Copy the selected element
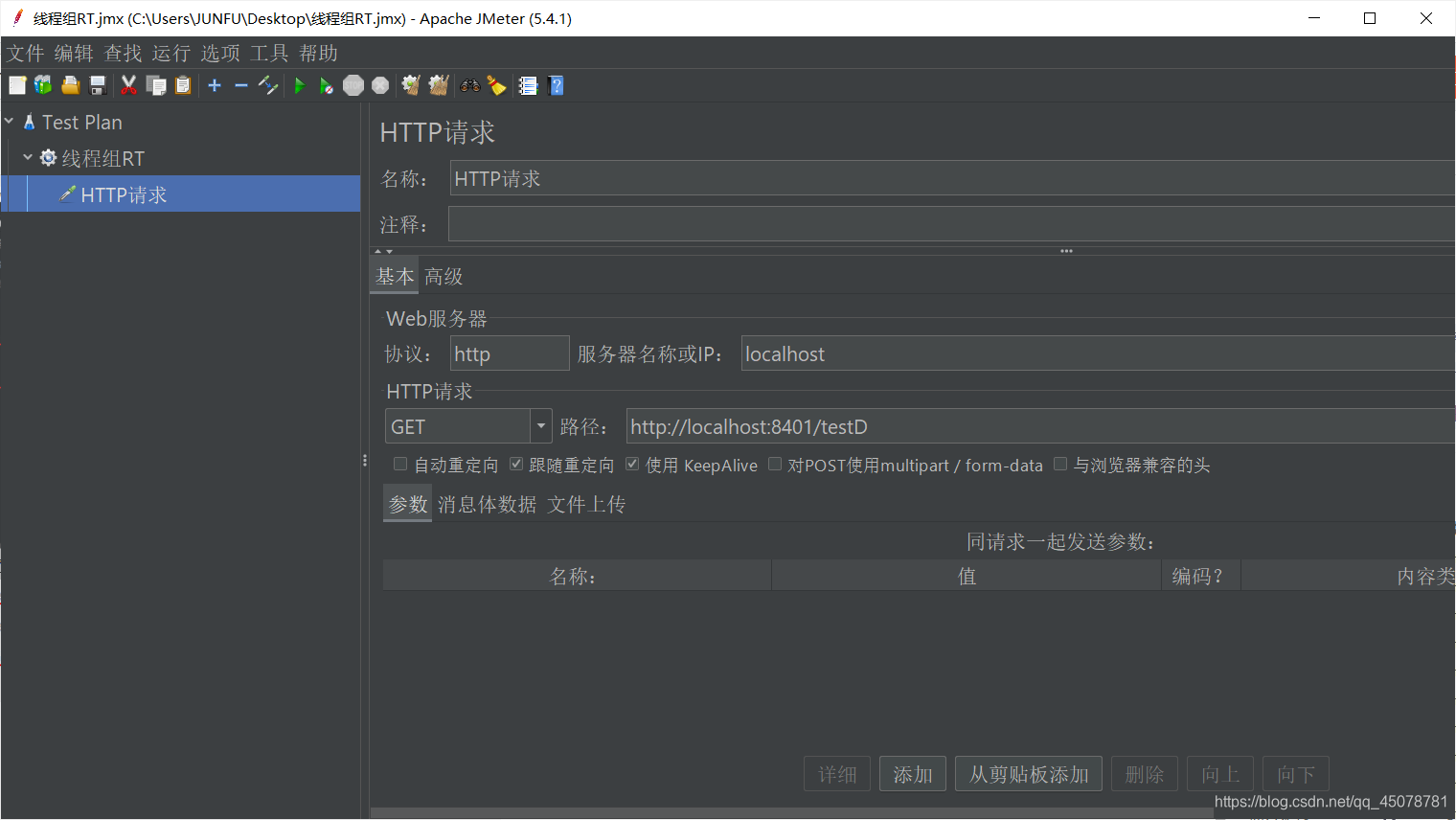 click(155, 85)
